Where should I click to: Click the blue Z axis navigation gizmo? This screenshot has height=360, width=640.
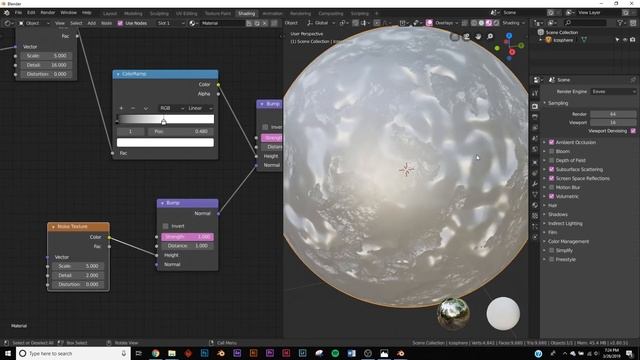(509, 36)
